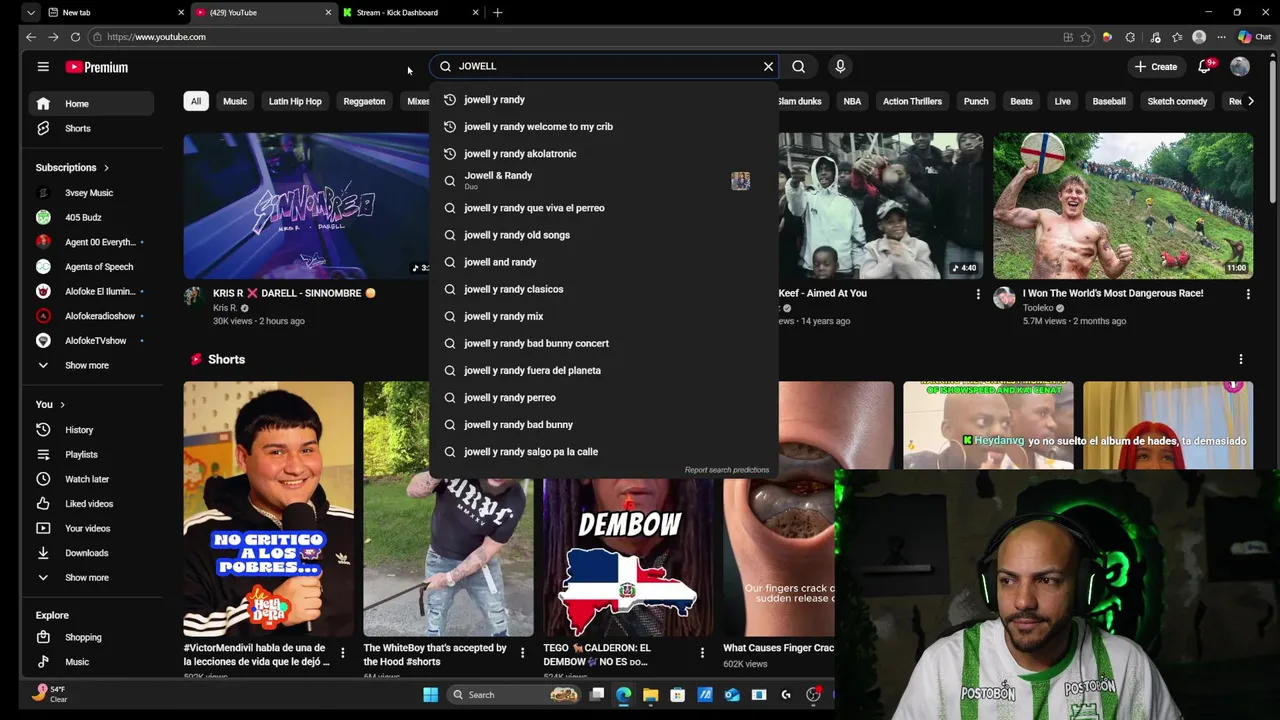The image size is (1280, 720).
Task: Choose the Jowell & Randy Duo suggestion
Action: point(604,181)
